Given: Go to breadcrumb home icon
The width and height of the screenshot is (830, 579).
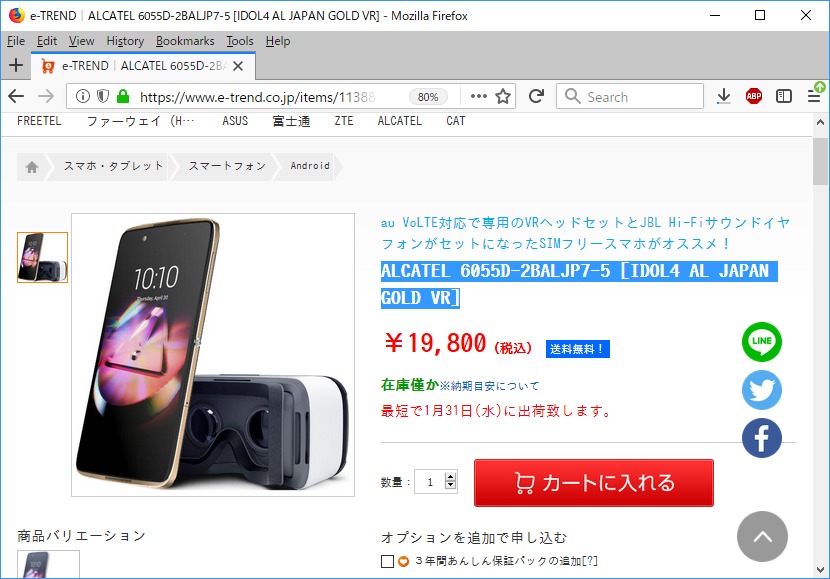Looking at the screenshot, I should tap(32, 167).
